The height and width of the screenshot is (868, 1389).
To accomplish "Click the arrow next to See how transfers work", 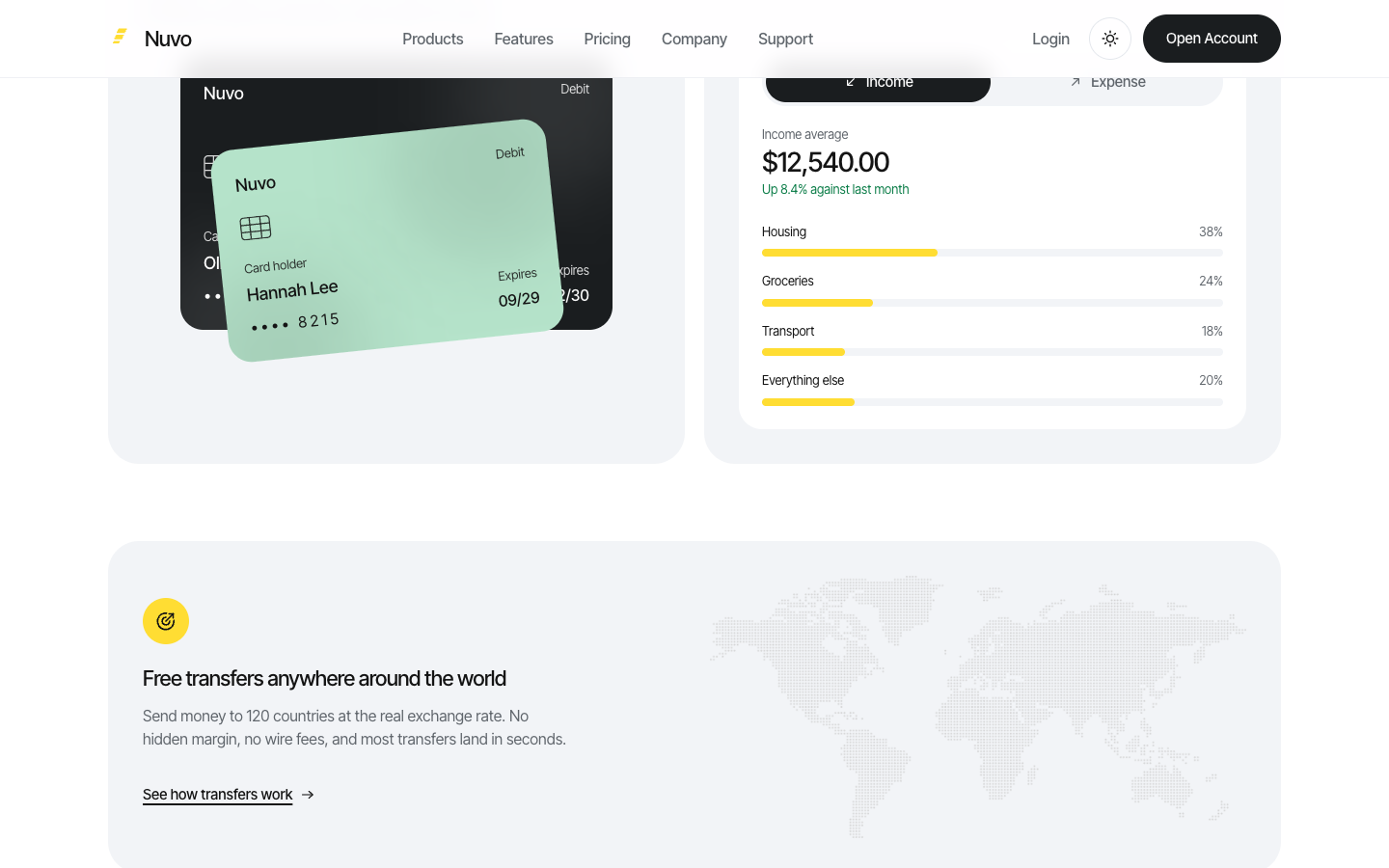I will coord(308,795).
